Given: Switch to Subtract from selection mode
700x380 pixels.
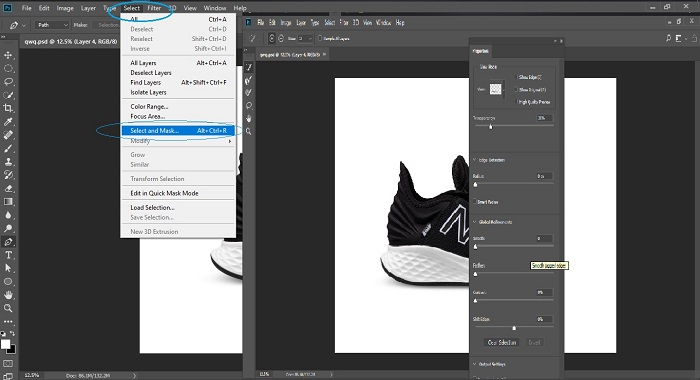Looking at the screenshot, I should pos(281,38).
